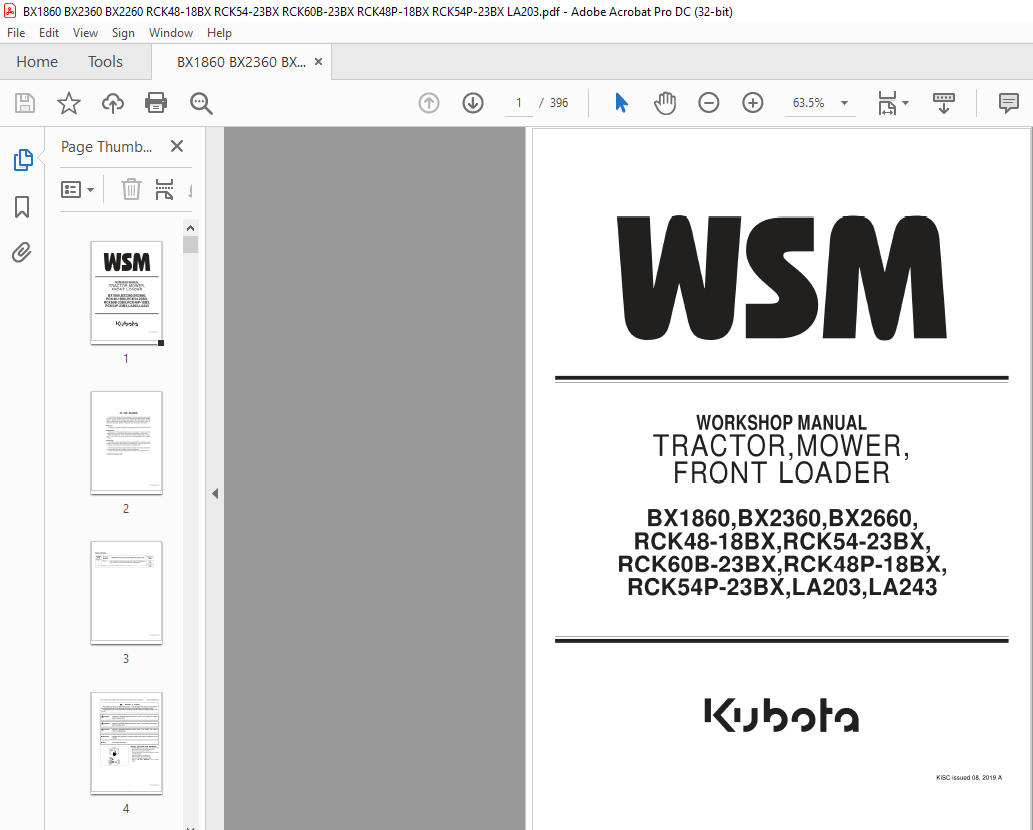
Task: Click the Kubota logo on page
Action: (x=781, y=715)
